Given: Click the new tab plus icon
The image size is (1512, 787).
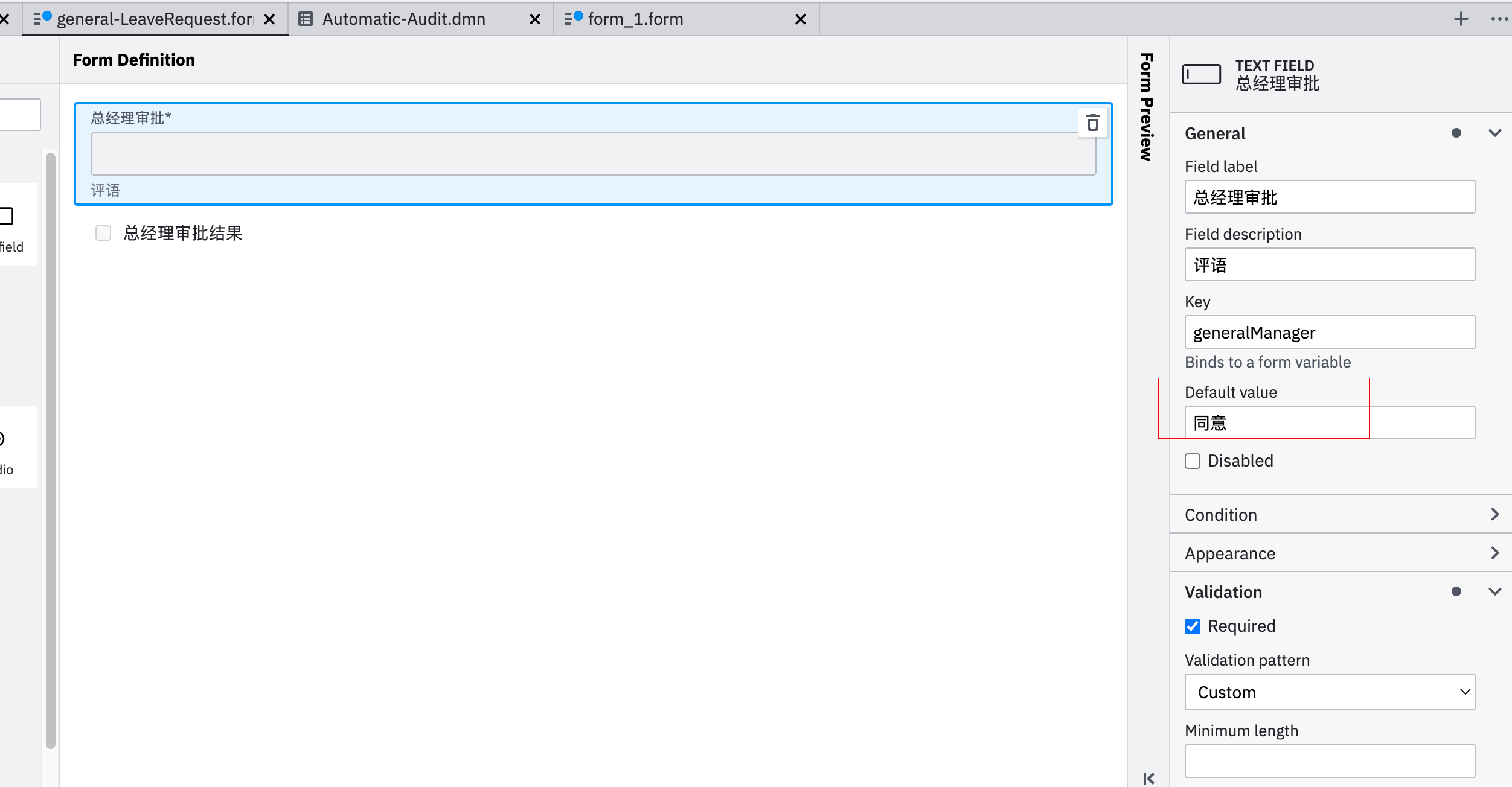Looking at the screenshot, I should coord(1461,19).
